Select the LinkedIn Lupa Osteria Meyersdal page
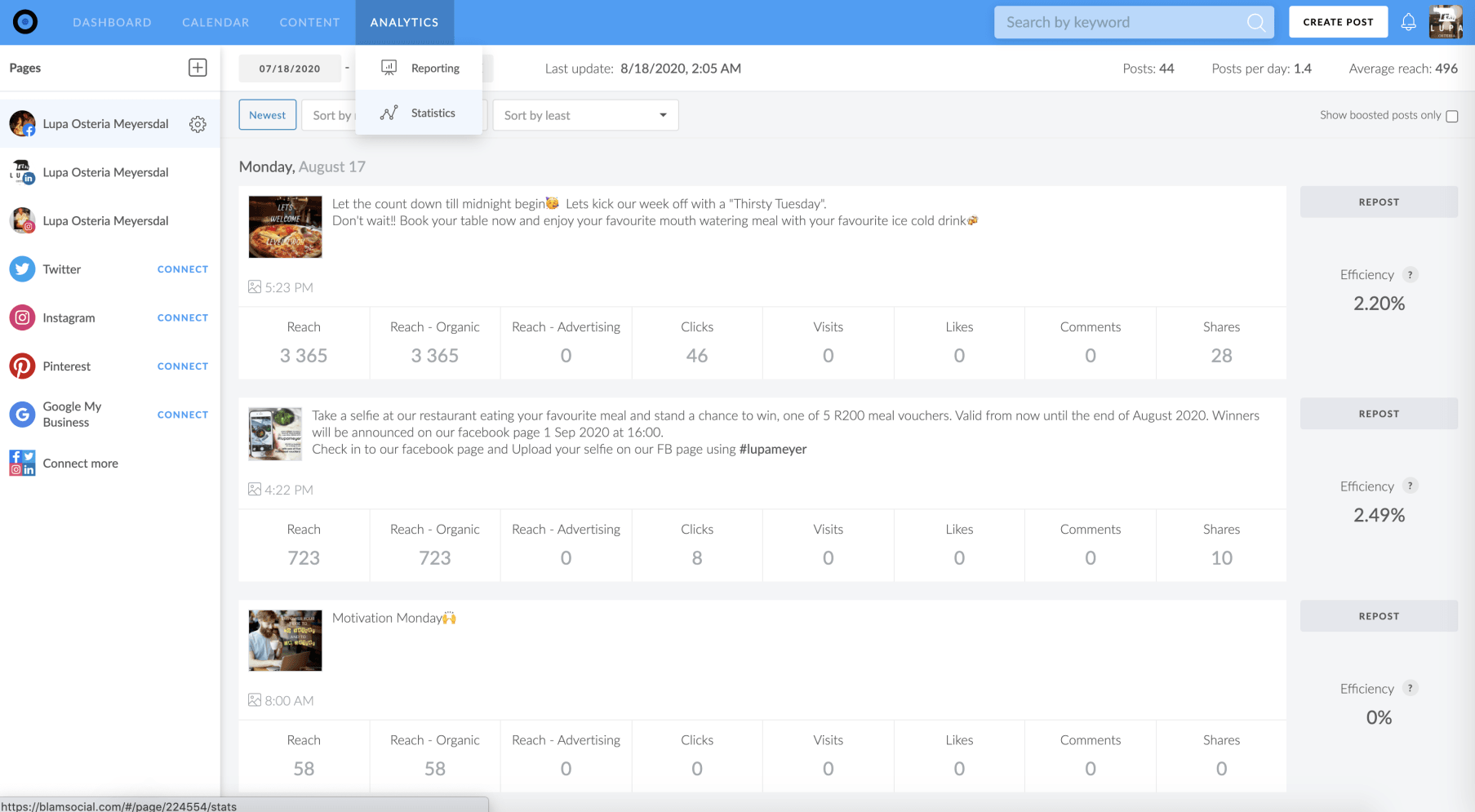 pos(110,172)
